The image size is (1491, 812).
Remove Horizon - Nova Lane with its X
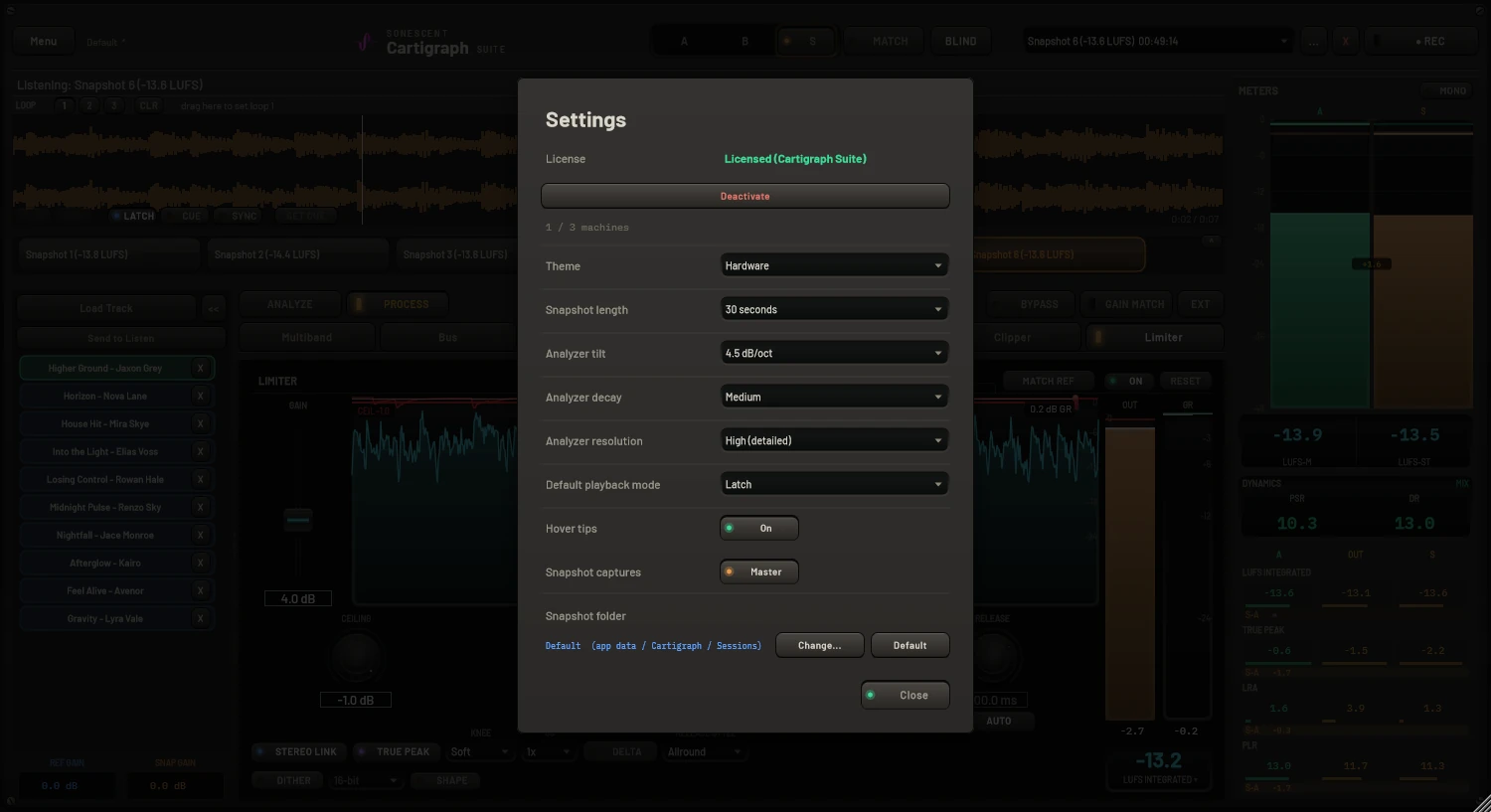pyautogui.click(x=200, y=396)
